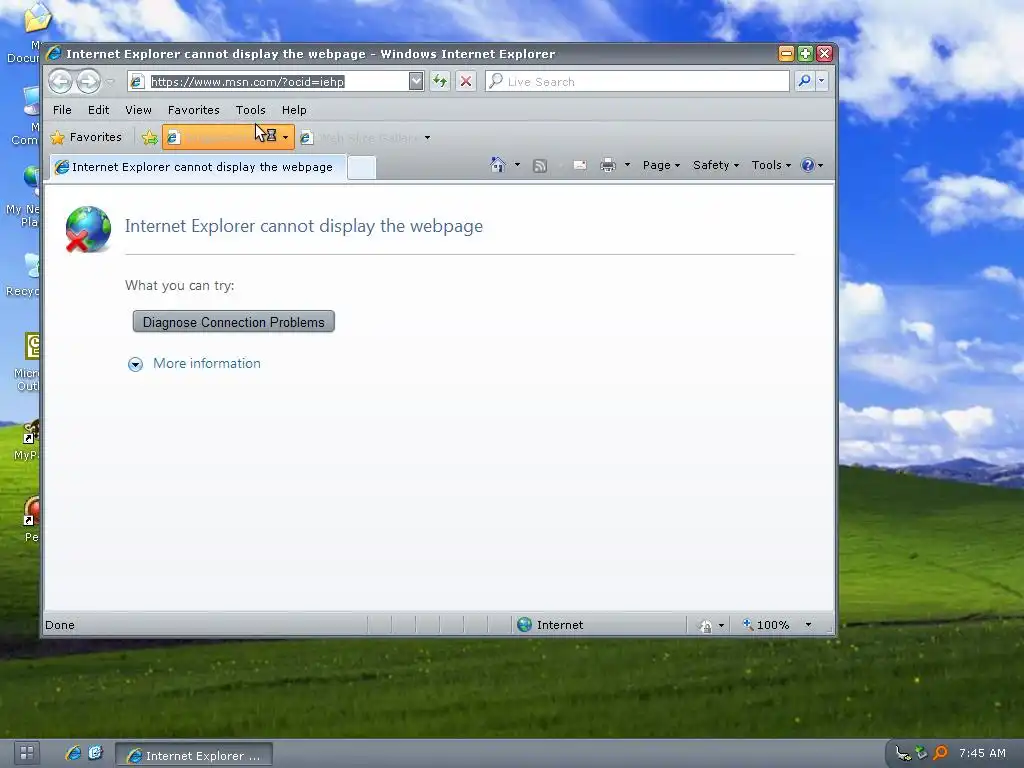Viewport: 1024px width, 768px height.
Task: Click the 'Done' status bar text
Action: tap(59, 625)
